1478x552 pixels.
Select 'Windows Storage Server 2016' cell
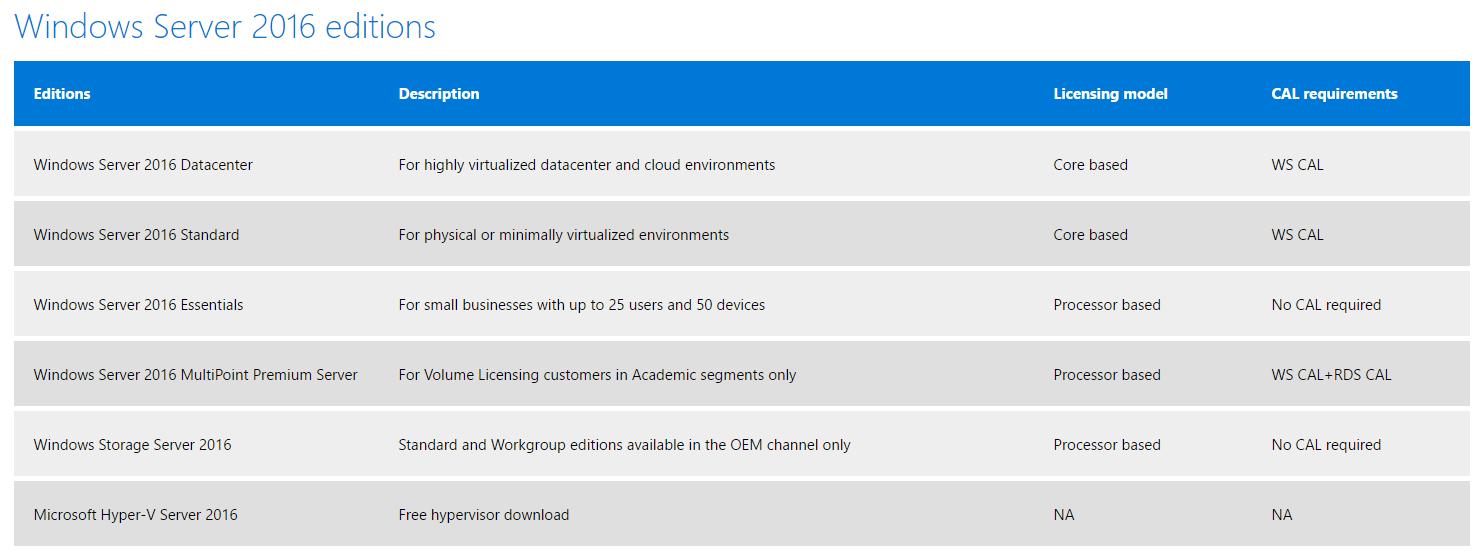click(132, 445)
